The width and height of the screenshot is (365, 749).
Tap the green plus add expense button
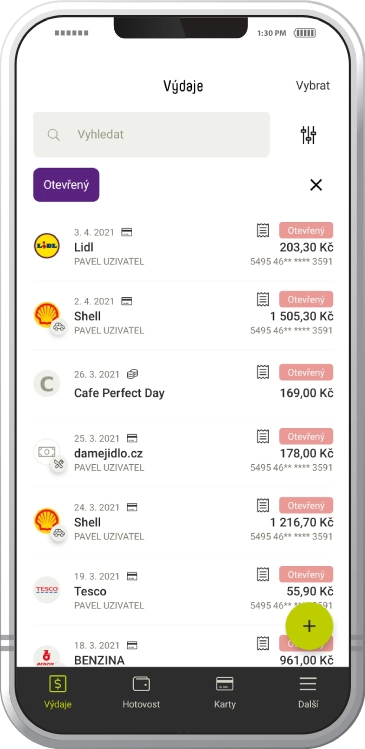click(309, 626)
